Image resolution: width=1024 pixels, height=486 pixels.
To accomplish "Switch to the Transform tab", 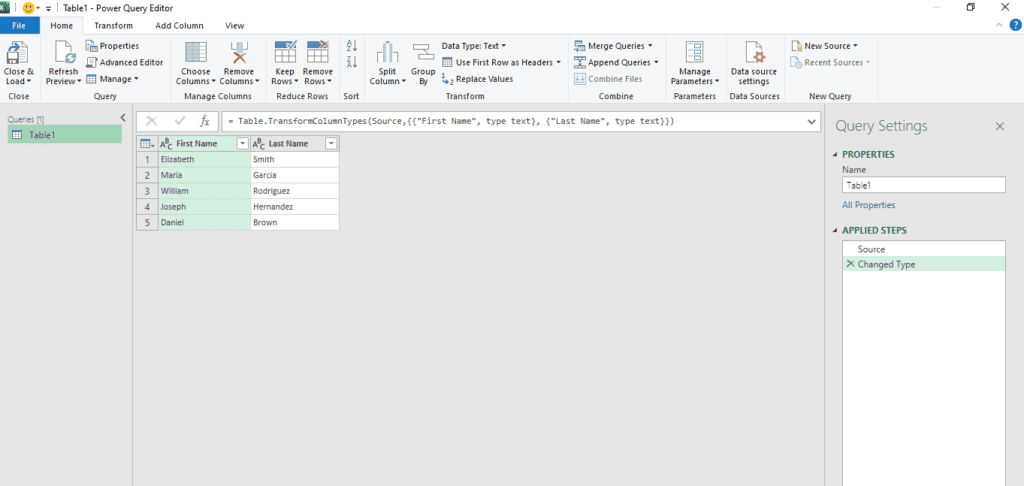I will point(113,25).
